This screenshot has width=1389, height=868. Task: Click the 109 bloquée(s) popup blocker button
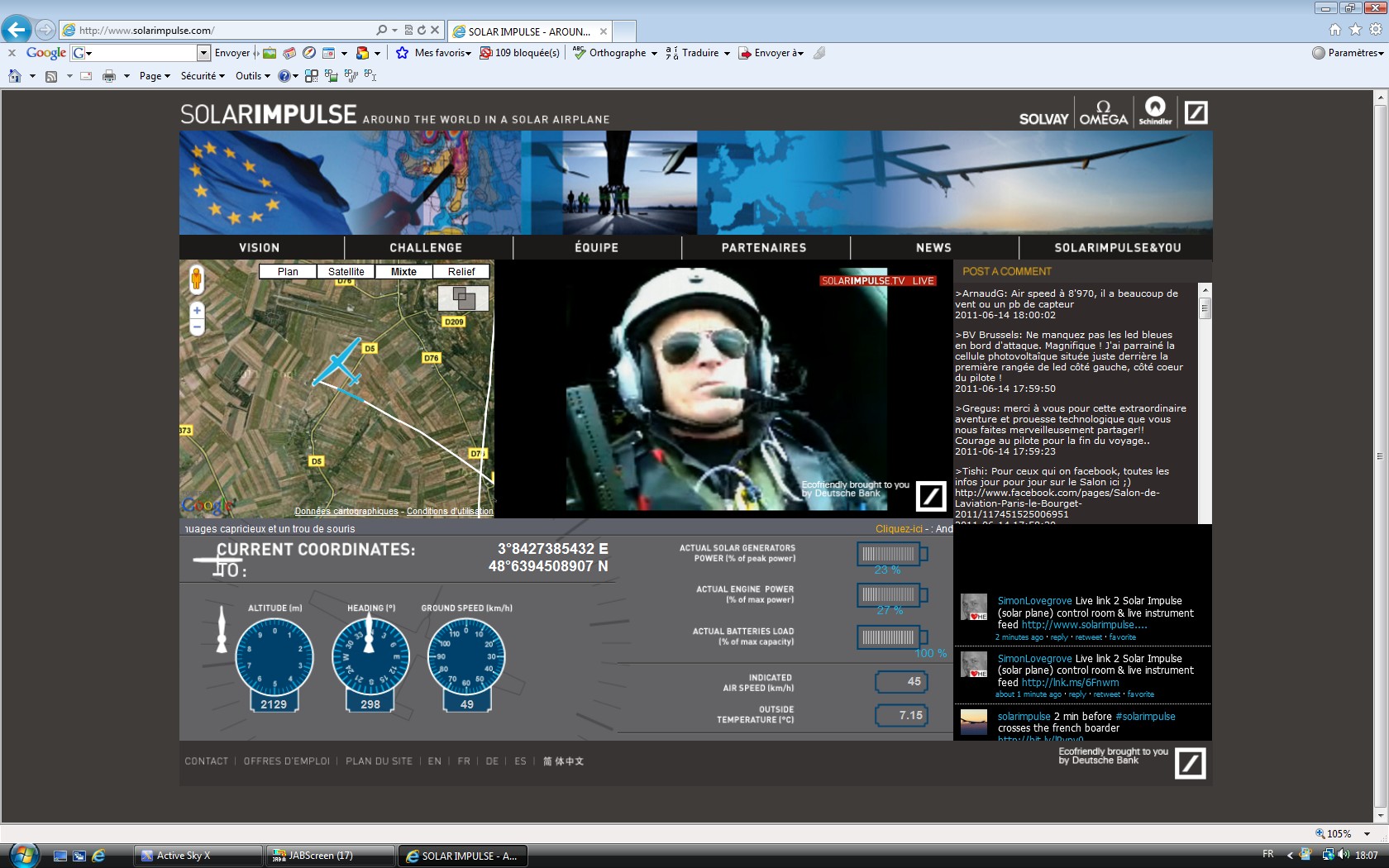coord(520,53)
